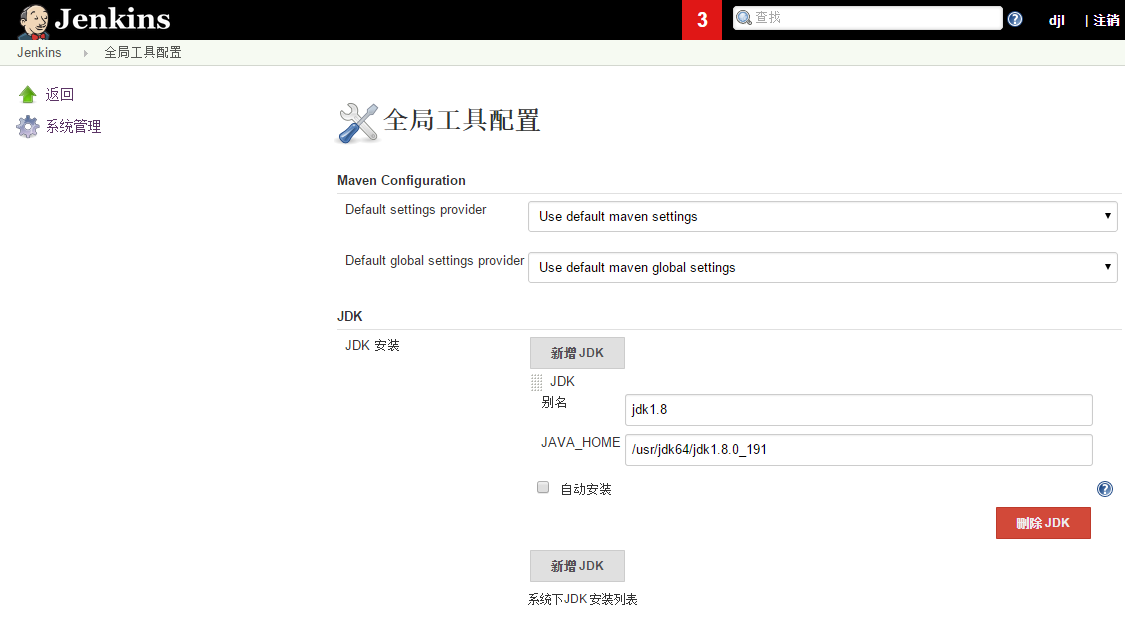1125x617 pixels.
Task: Open help icon for 自动安装
Action: (x=1105, y=489)
